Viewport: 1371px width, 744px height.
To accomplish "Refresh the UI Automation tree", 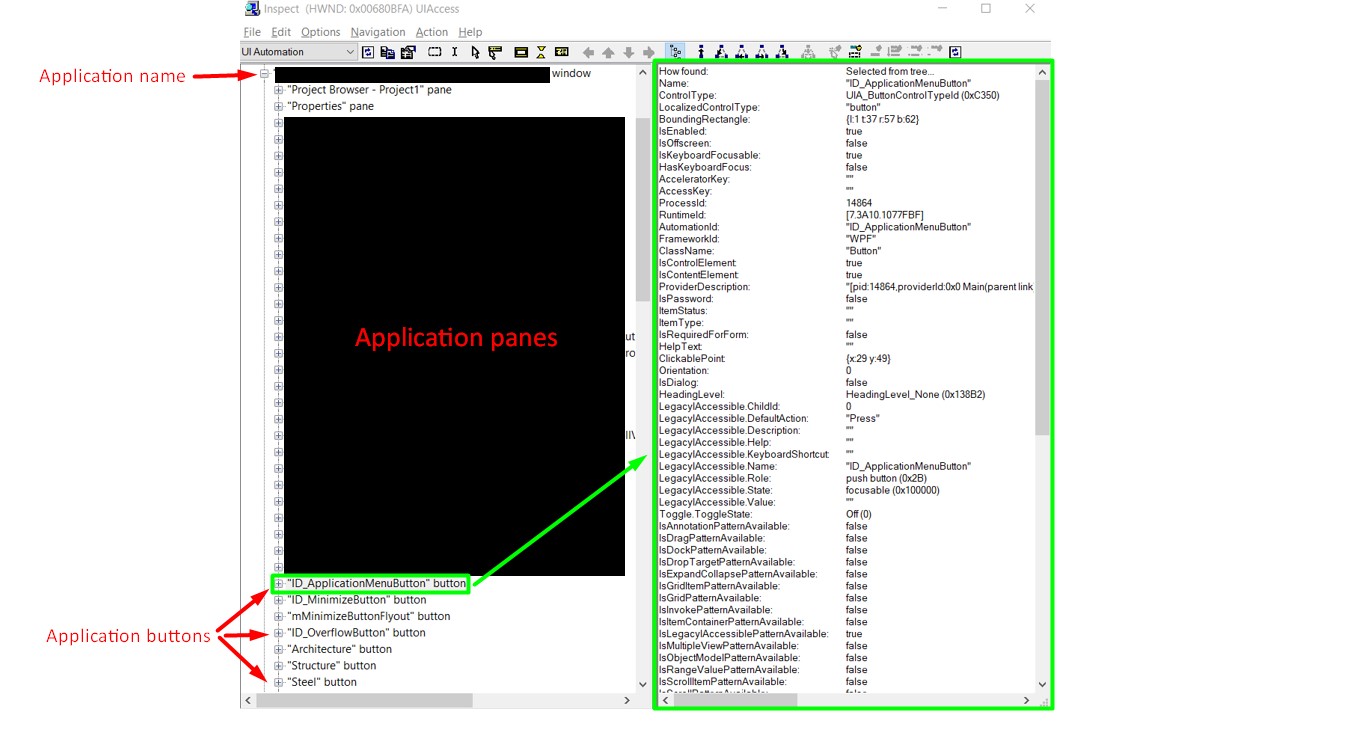I will (x=368, y=51).
